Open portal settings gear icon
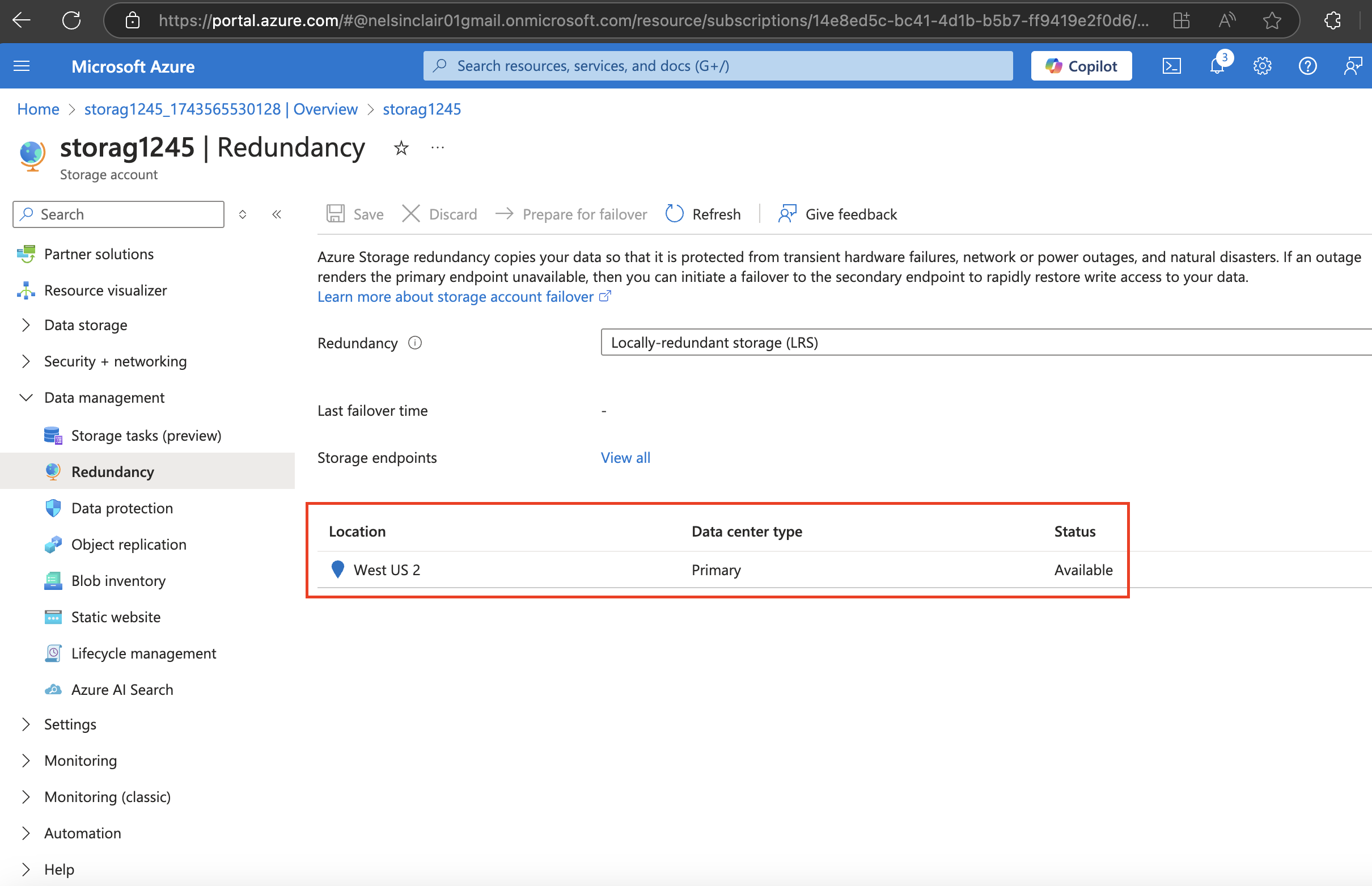This screenshot has height=886, width=1372. click(x=1262, y=66)
